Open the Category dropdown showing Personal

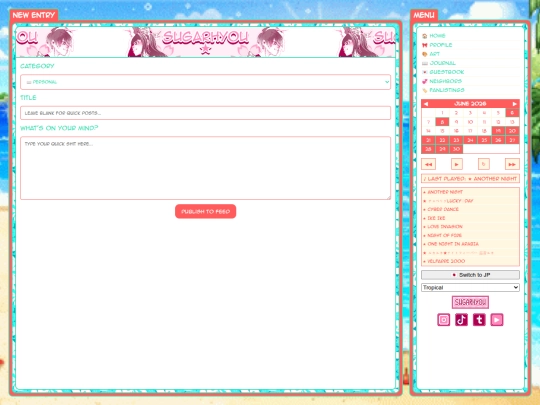(x=206, y=82)
